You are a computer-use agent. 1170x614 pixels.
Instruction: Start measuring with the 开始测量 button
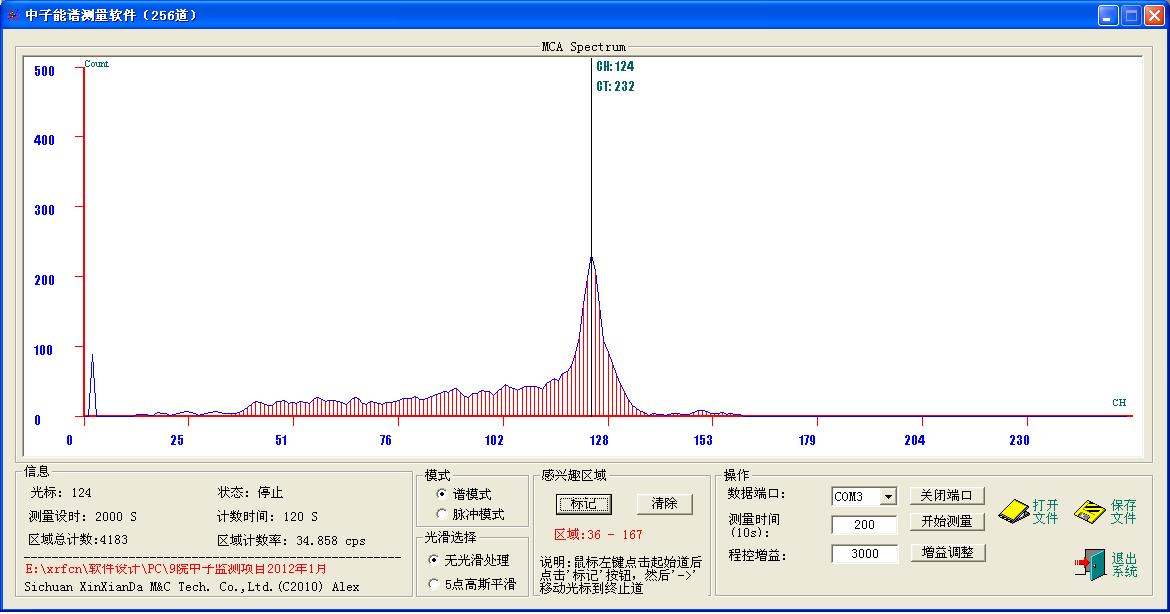(947, 522)
